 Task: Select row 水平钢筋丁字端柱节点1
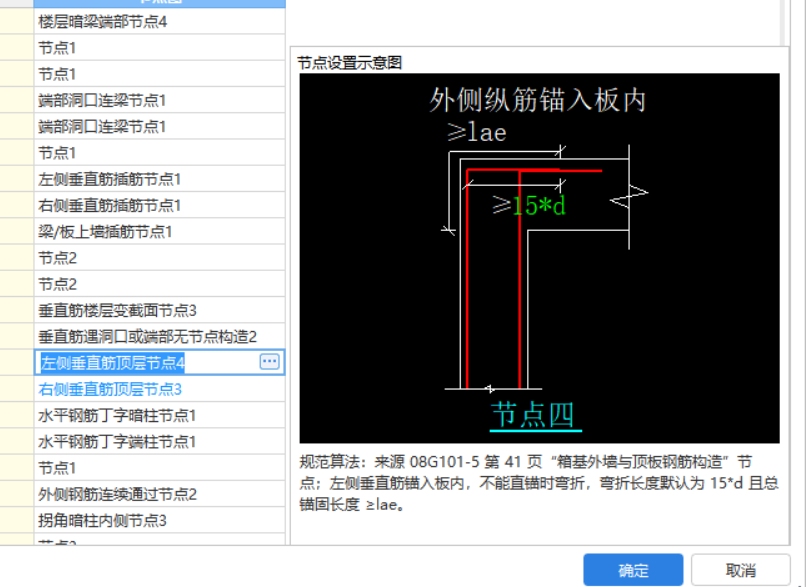[x=159, y=441]
